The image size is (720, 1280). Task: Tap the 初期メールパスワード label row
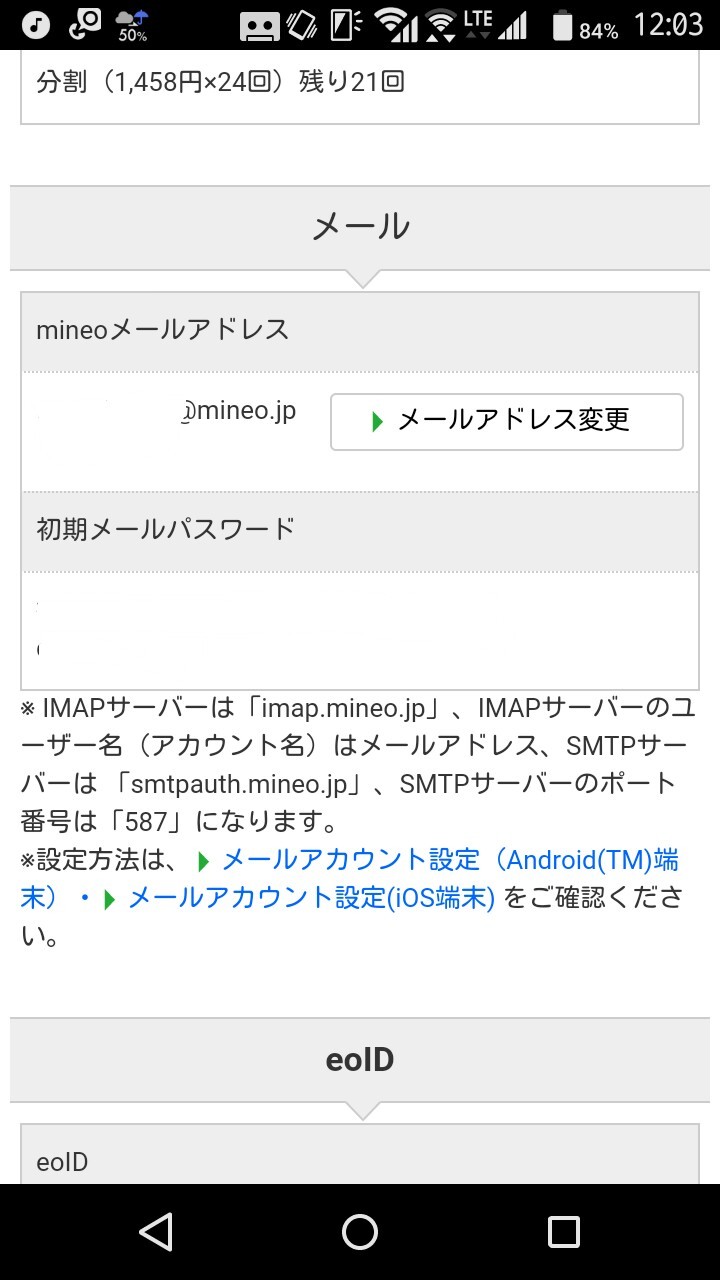(x=360, y=529)
